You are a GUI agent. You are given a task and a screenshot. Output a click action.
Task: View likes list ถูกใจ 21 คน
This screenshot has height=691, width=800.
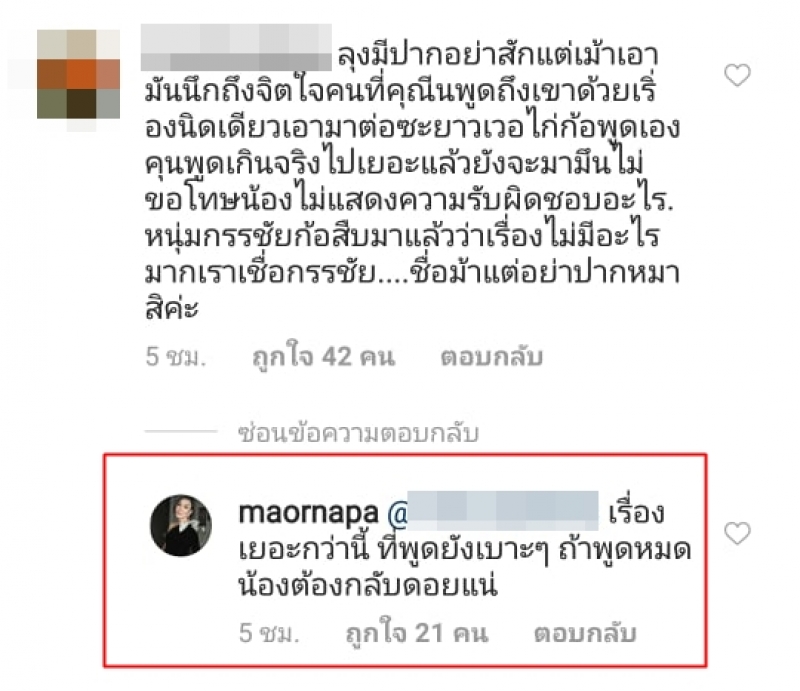point(417,633)
